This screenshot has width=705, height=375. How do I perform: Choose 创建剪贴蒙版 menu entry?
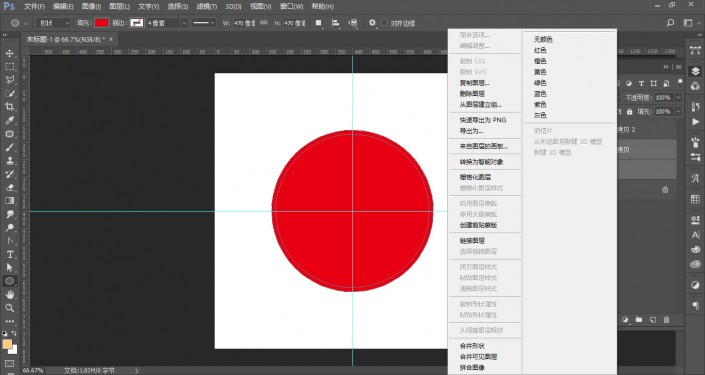coord(478,225)
